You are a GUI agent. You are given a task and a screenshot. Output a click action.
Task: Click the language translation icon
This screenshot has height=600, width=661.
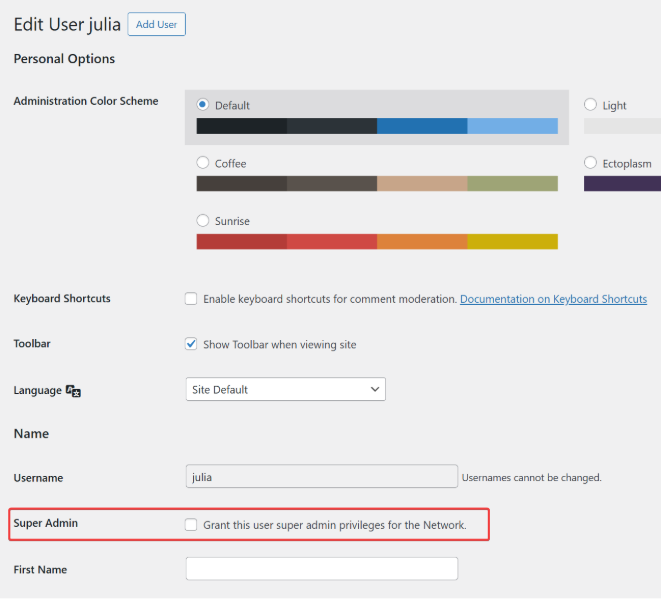click(73, 391)
